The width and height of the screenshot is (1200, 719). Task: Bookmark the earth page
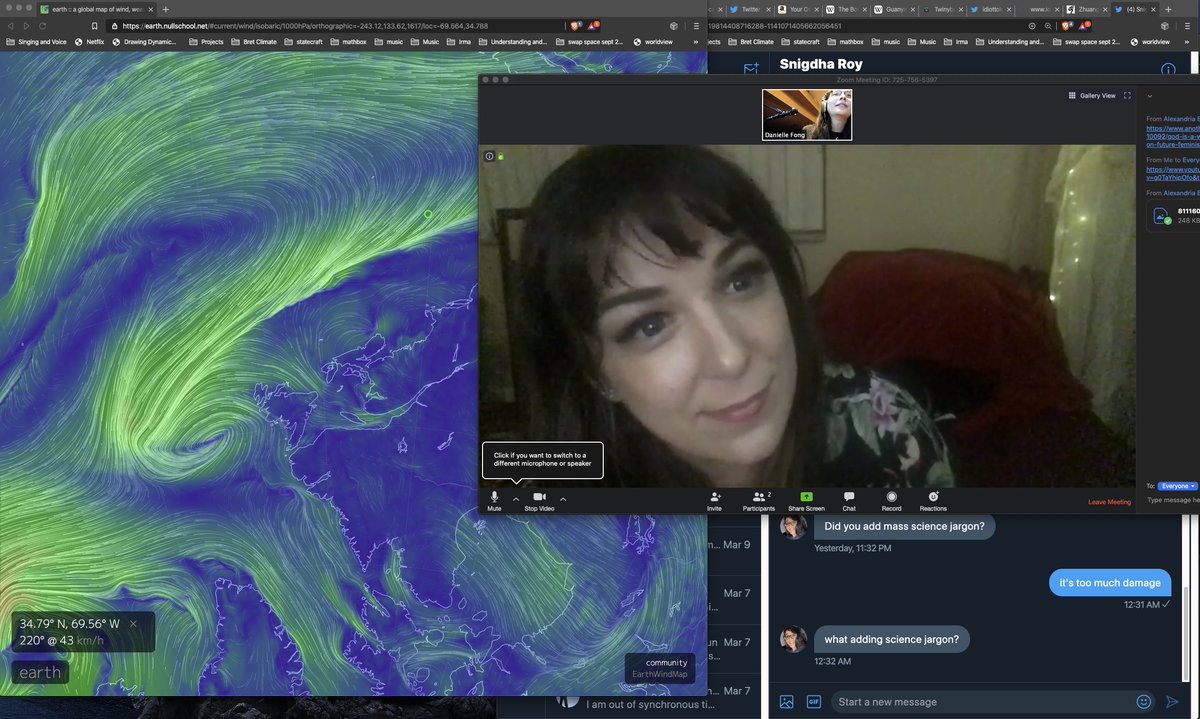tap(94, 26)
